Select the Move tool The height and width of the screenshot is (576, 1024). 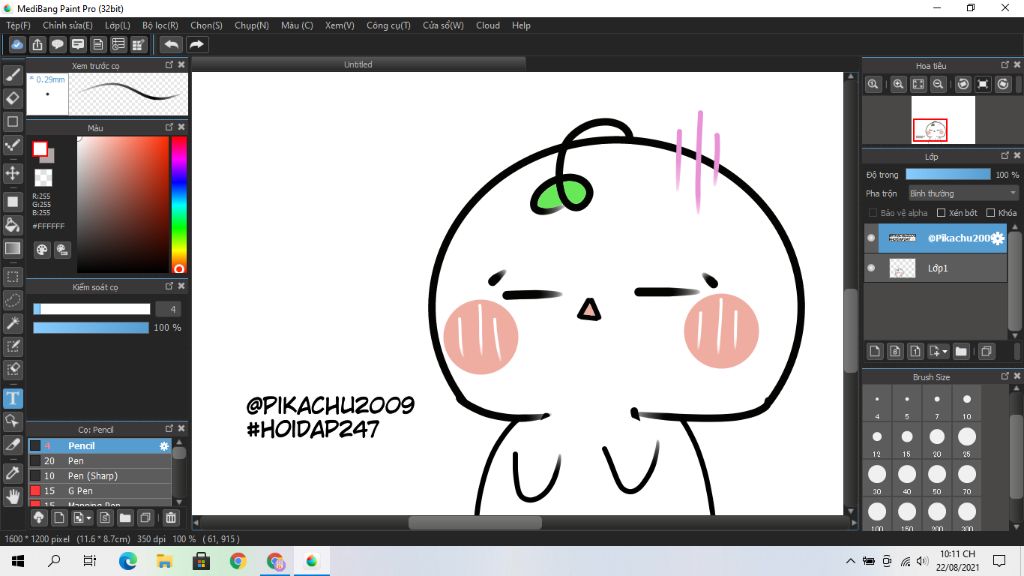click(x=12, y=173)
